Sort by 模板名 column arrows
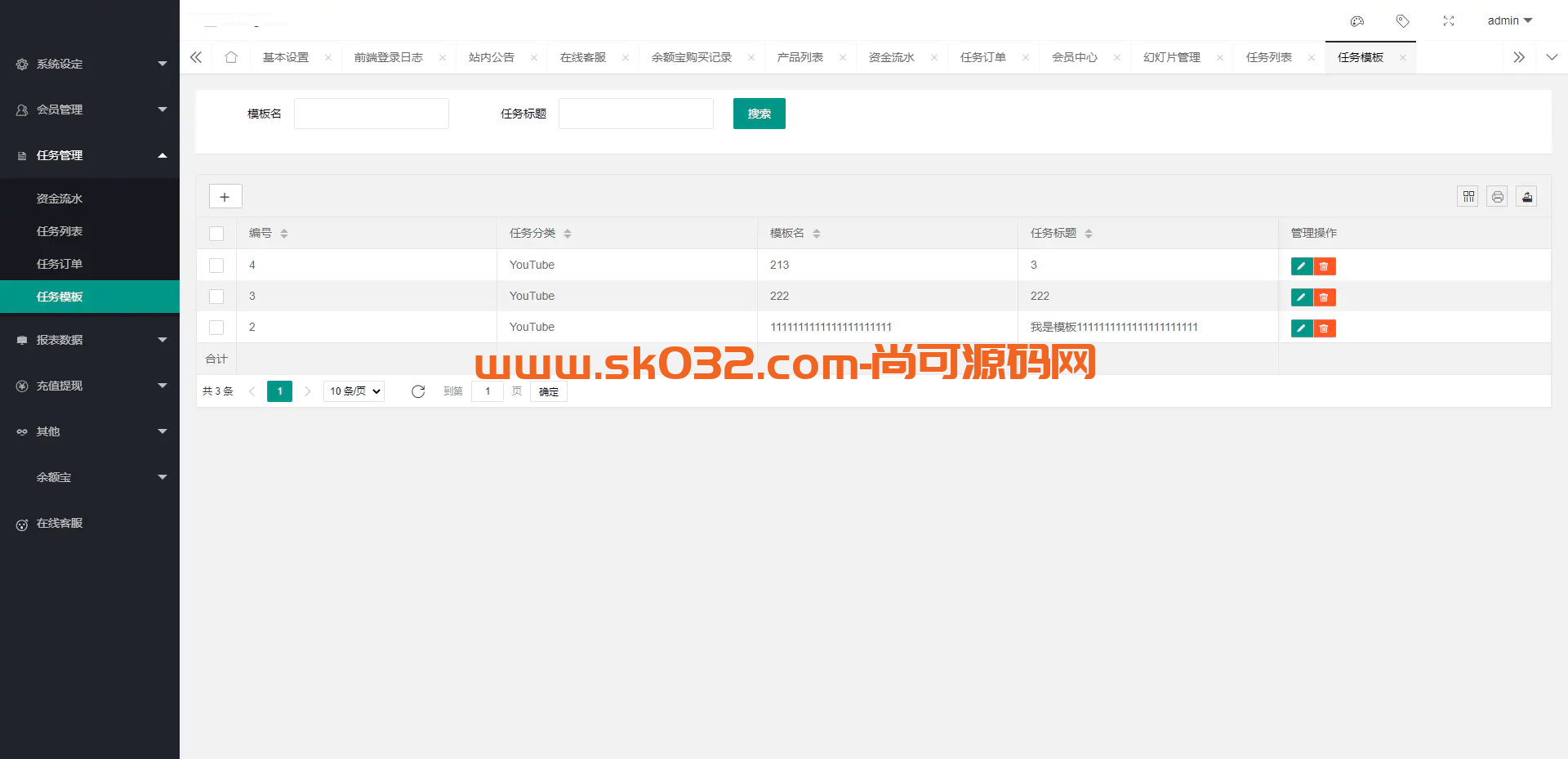The width and height of the screenshot is (1568, 759). [x=817, y=234]
